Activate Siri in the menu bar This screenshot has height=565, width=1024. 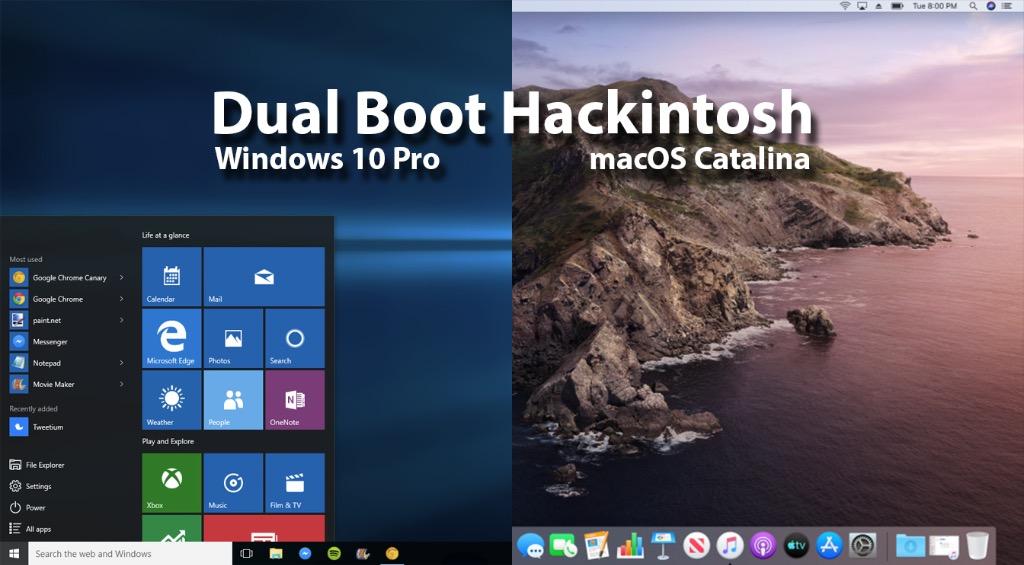tap(991, 5)
